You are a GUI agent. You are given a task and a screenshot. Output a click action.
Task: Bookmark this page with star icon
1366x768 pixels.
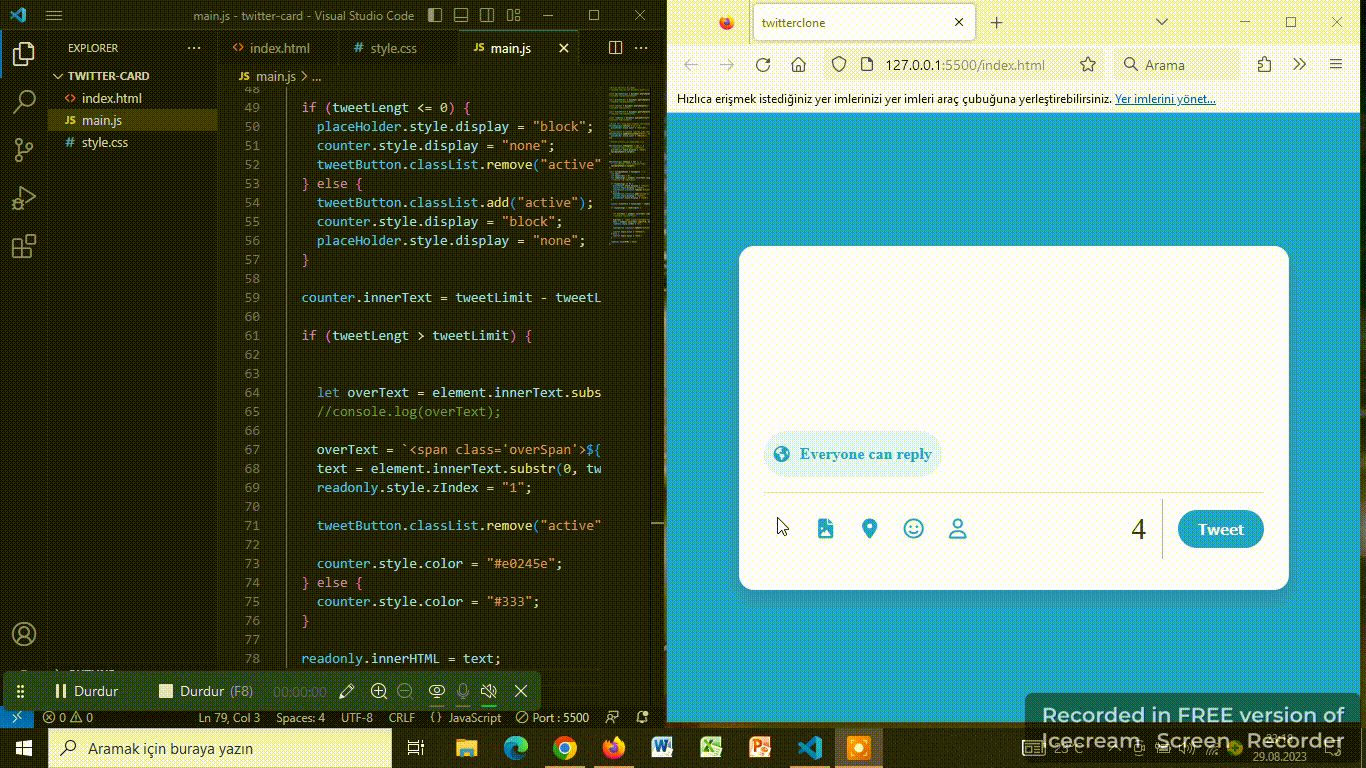click(1088, 65)
